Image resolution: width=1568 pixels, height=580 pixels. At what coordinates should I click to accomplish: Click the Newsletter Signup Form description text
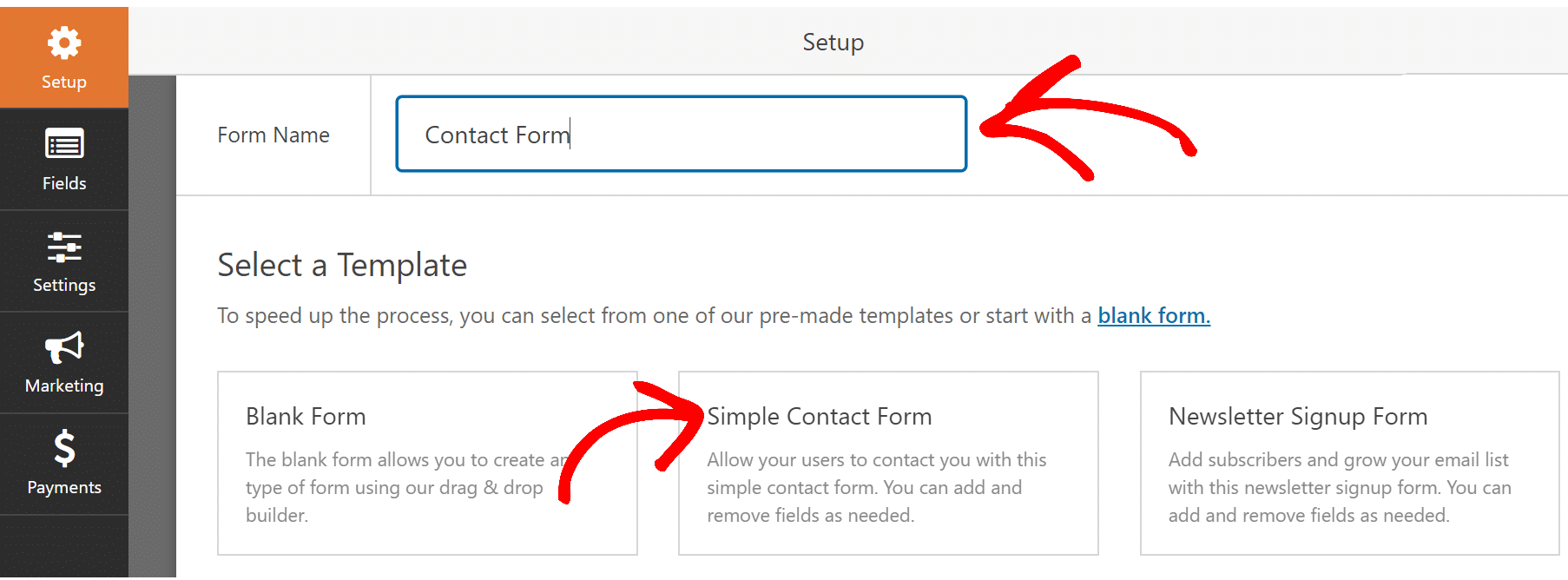1339,487
